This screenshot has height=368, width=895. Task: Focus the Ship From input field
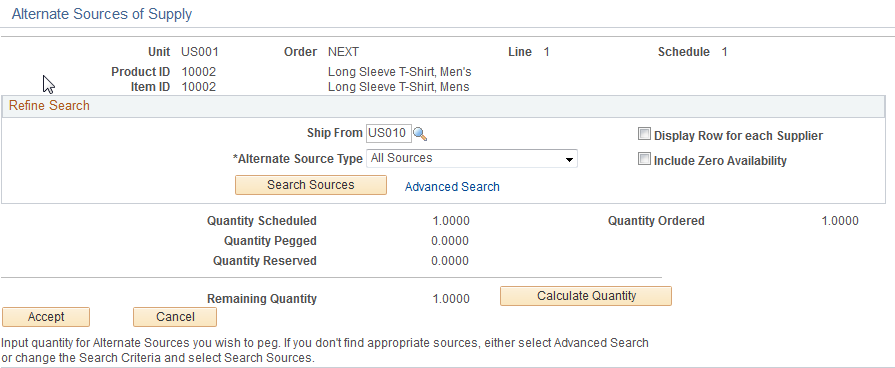tap(388, 134)
